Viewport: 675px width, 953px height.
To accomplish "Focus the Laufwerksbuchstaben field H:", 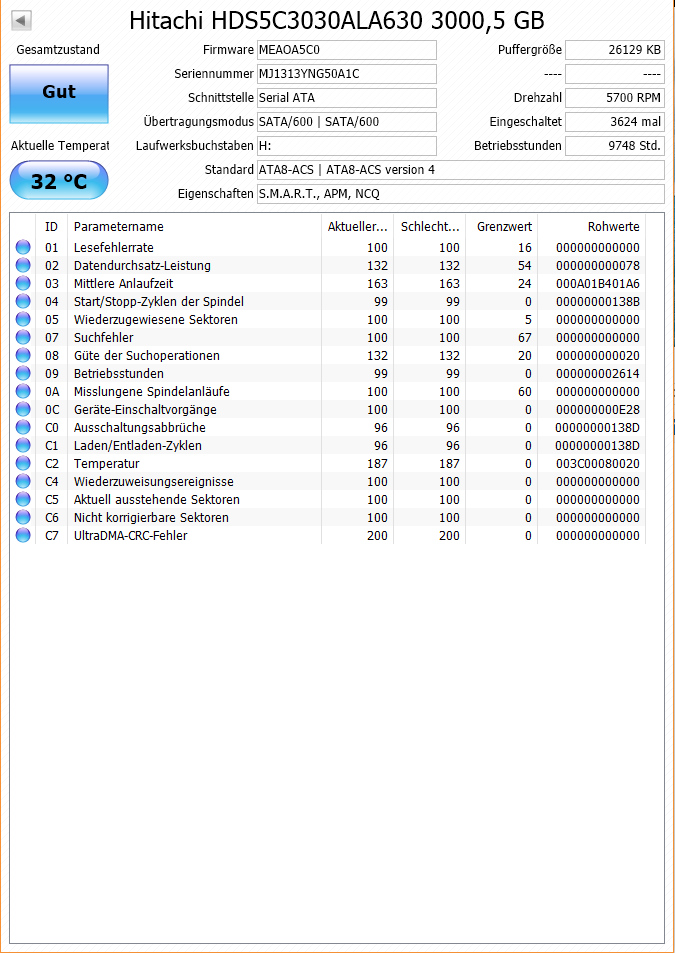I will (x=347, y=146).
